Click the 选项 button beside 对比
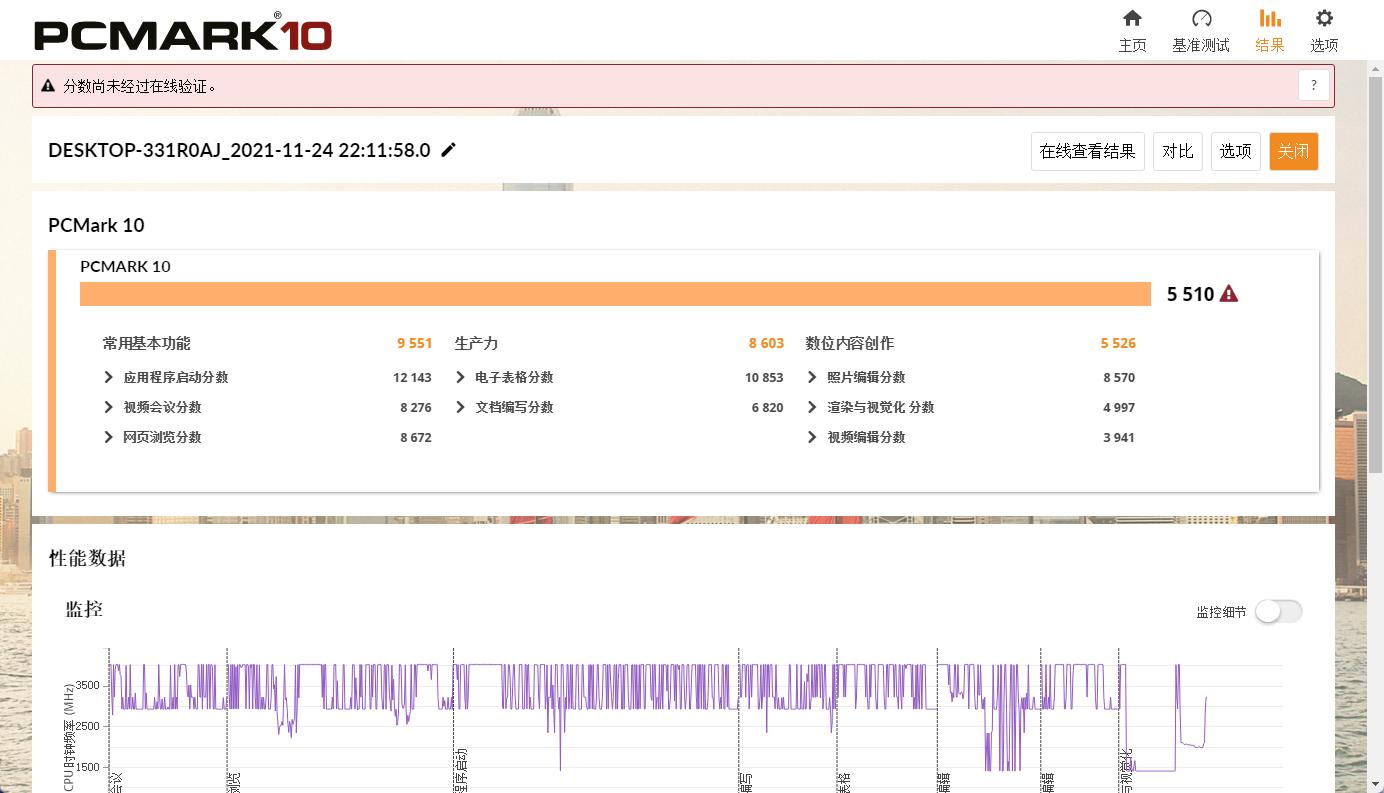 click(x=1235, y=151)
